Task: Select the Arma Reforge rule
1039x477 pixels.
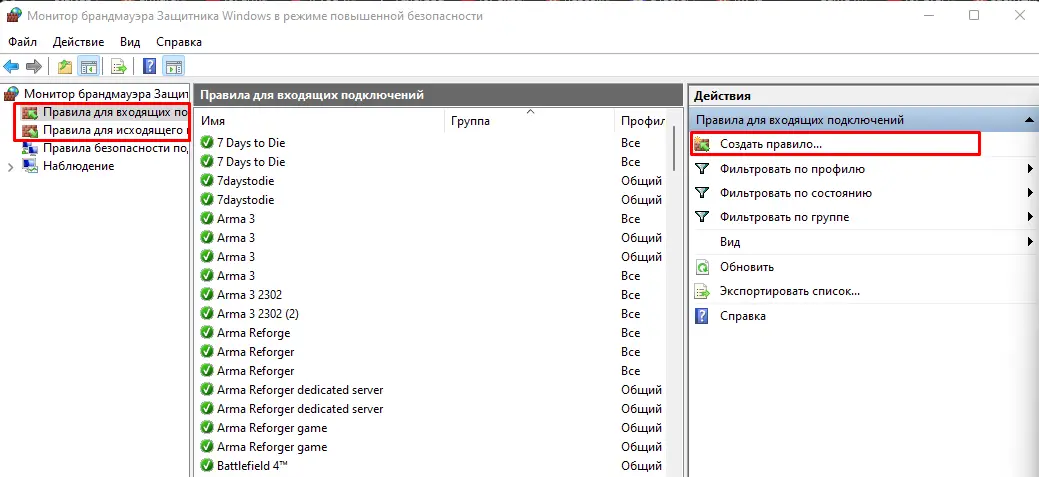Action: [253, 333]
